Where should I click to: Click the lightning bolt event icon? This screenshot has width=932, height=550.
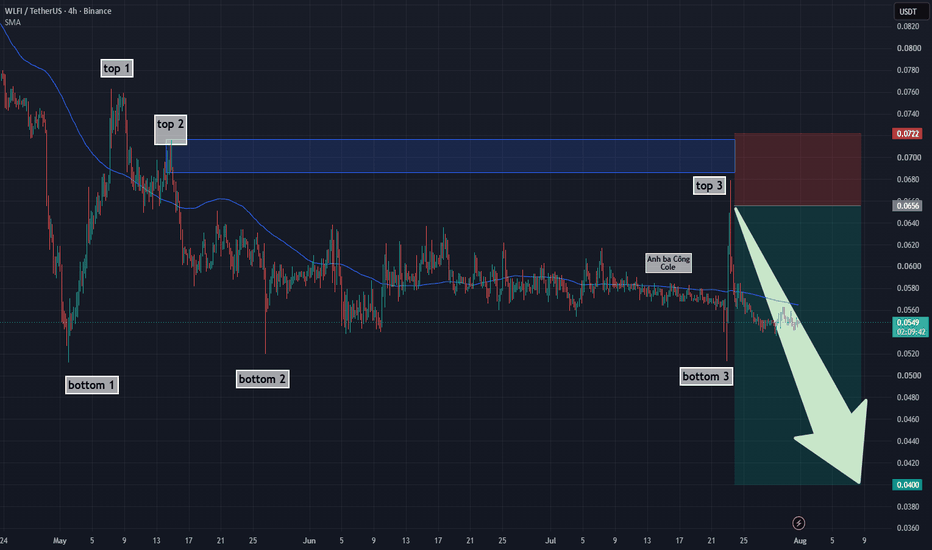click(x=799, y=523)
